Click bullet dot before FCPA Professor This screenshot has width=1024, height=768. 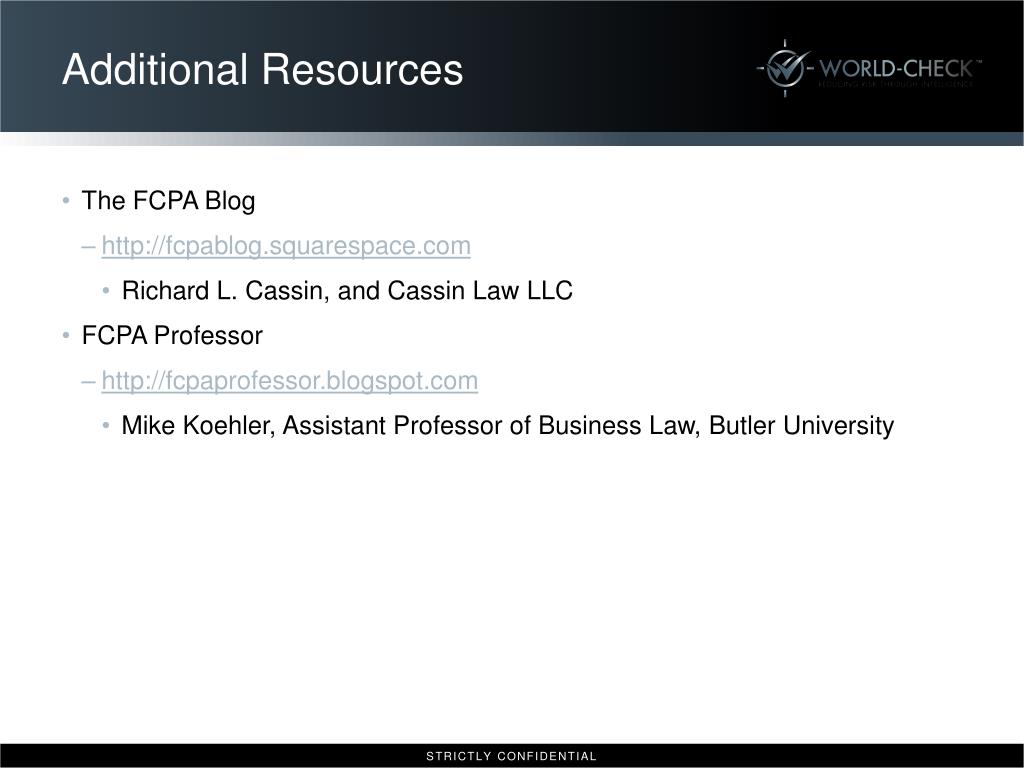tap(66, 336)
